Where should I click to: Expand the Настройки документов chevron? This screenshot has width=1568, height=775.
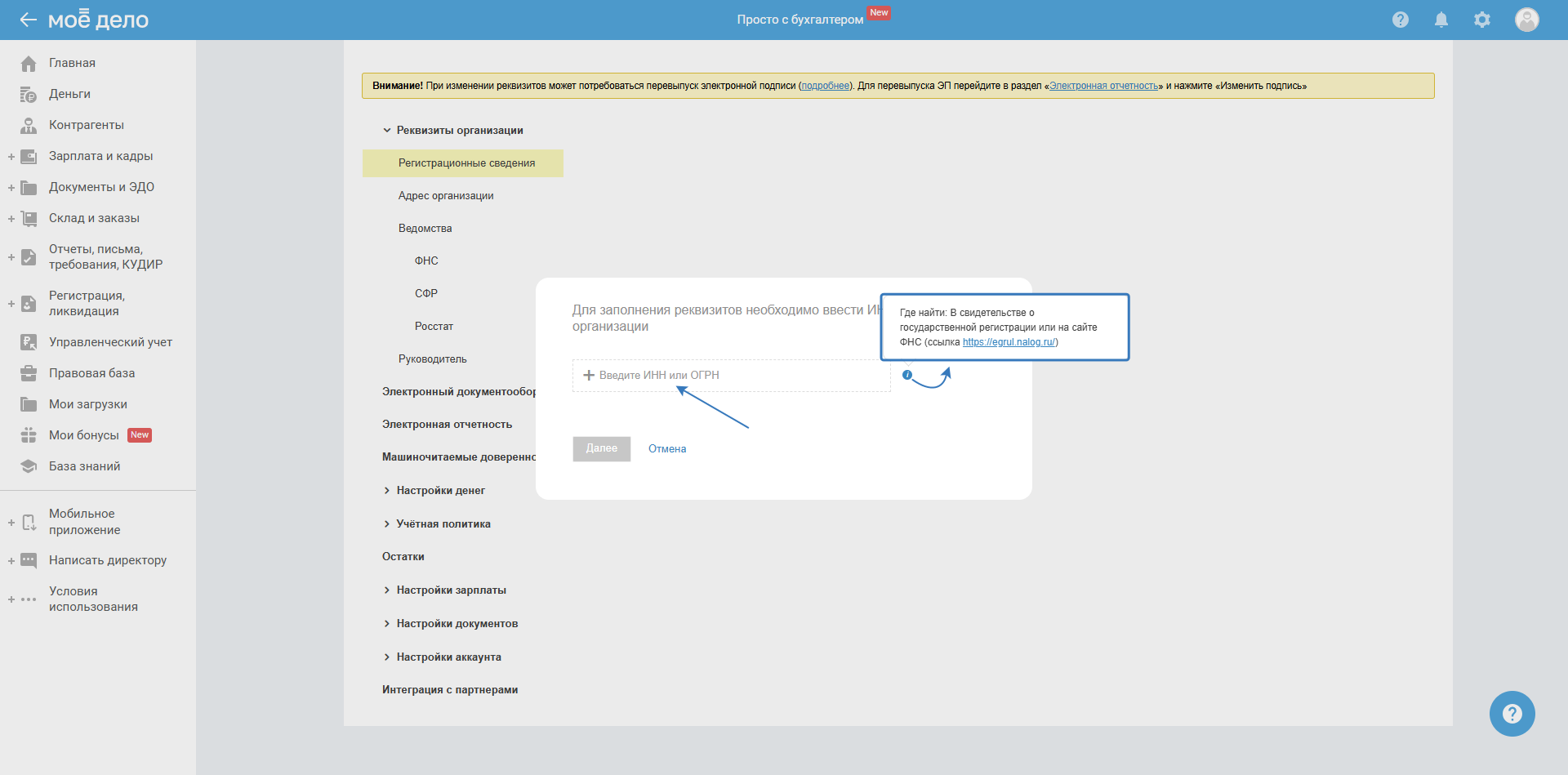click(387, 624)
